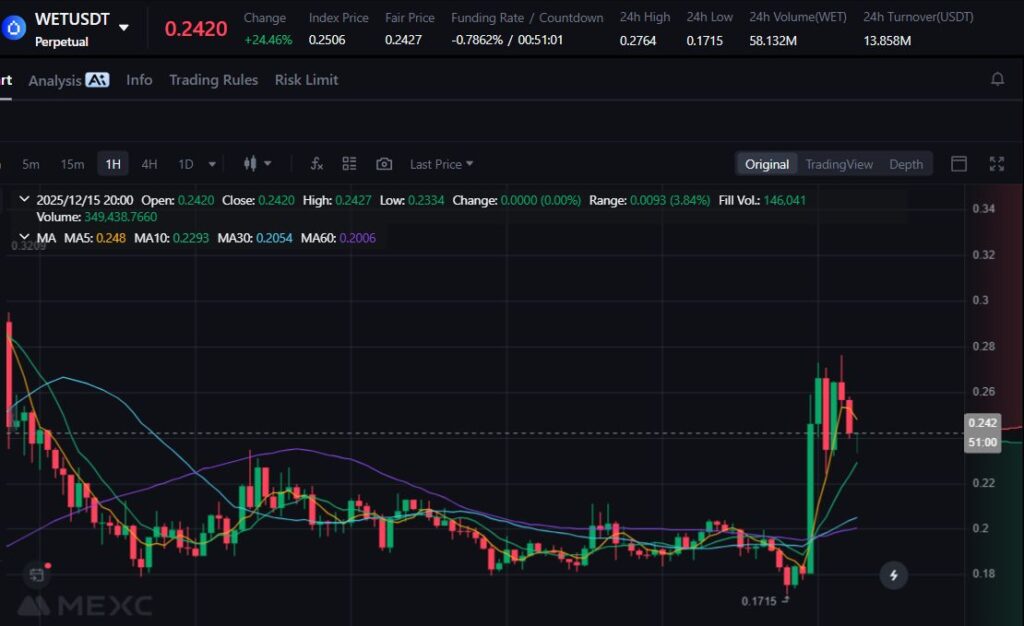Open the WETUSDT pair selector dropdown
1024x626 pixels.
[124, 27]
